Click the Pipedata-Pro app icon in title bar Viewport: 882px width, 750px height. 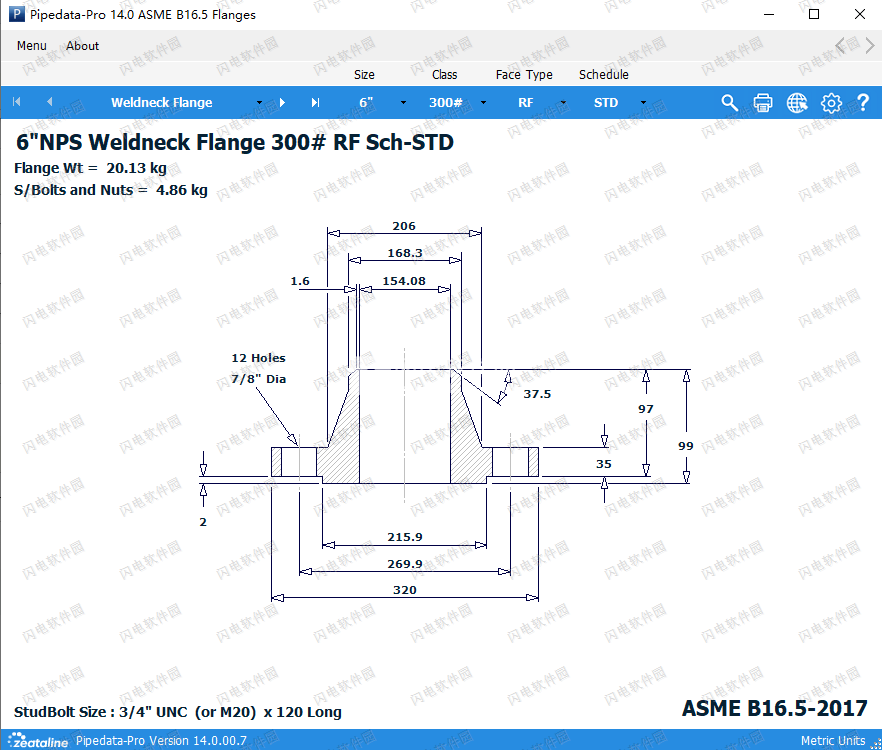pyautogui.click(x=17, y=14)
